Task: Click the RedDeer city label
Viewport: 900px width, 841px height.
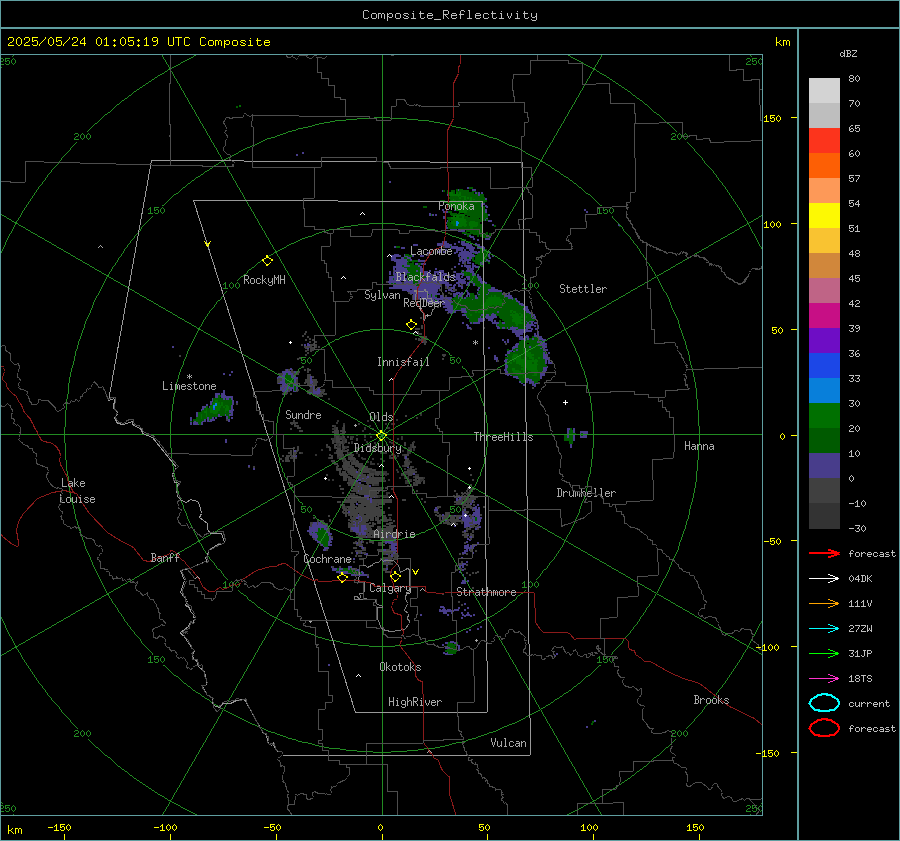Action: pos(424,303)
